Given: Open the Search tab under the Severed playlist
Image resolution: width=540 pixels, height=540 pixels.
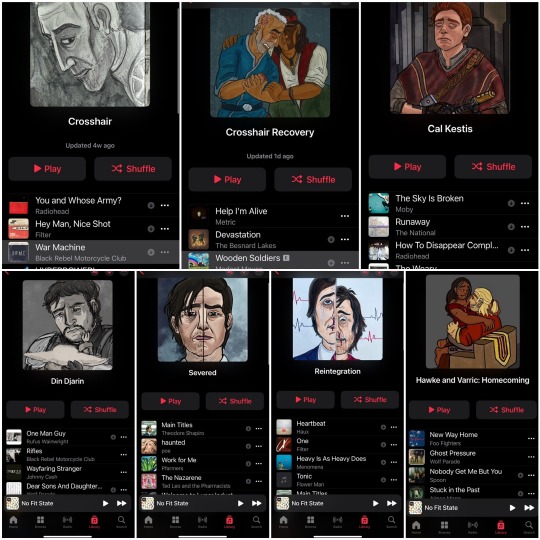Looking at the screenshot, I should tap(256, 521).
